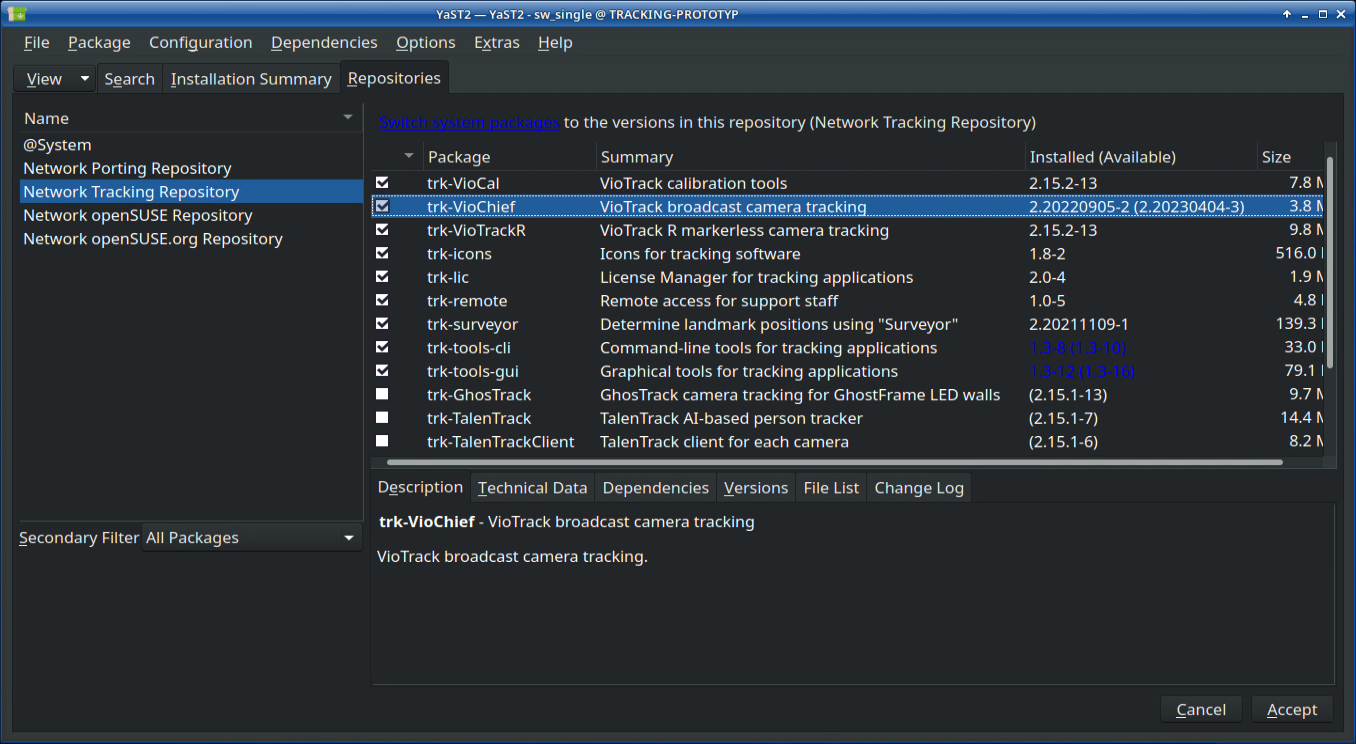Image resolution: width=1356 pixels, height=744 pixels.
Task: Select 'Icons for tracking software' summary
Action: pyautogui.click(x=700, y=254)
